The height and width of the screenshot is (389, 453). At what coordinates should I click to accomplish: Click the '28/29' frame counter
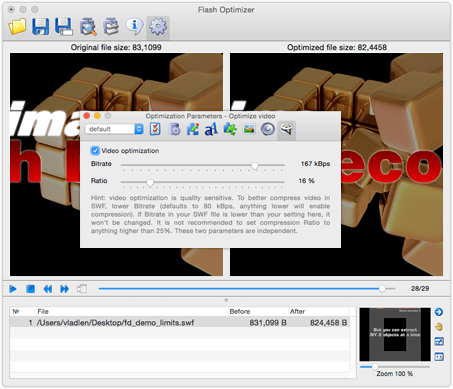point(420,288)
